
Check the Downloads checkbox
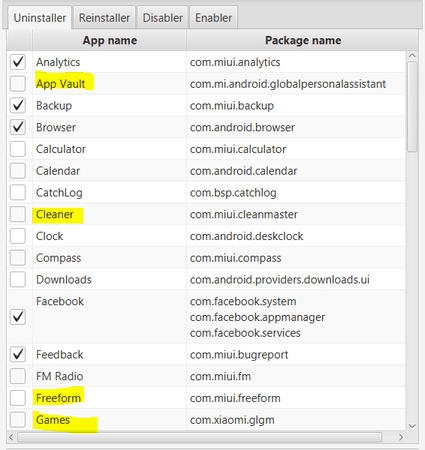coord(18,279)
